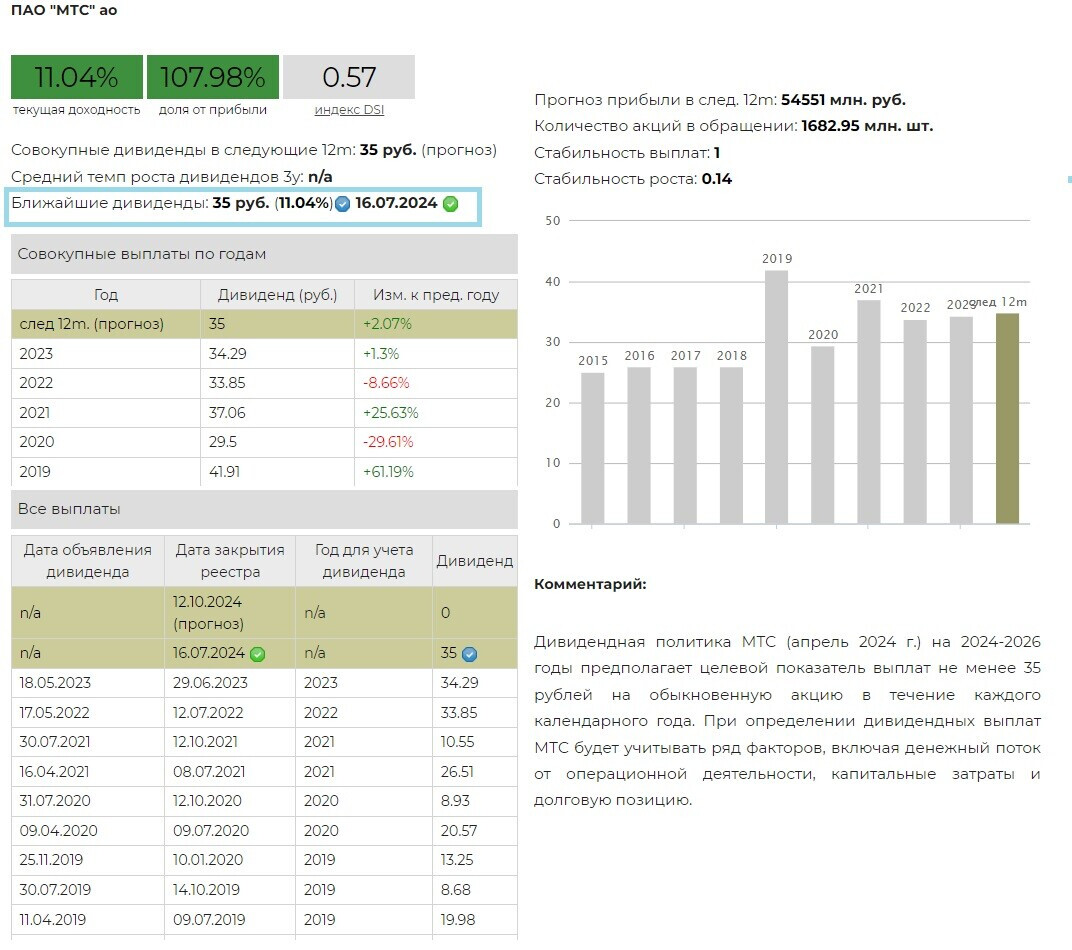Viewport: 1072px width, 950px height.
Task: Collapse the Все выплаты section header
Action: (264, 509)
